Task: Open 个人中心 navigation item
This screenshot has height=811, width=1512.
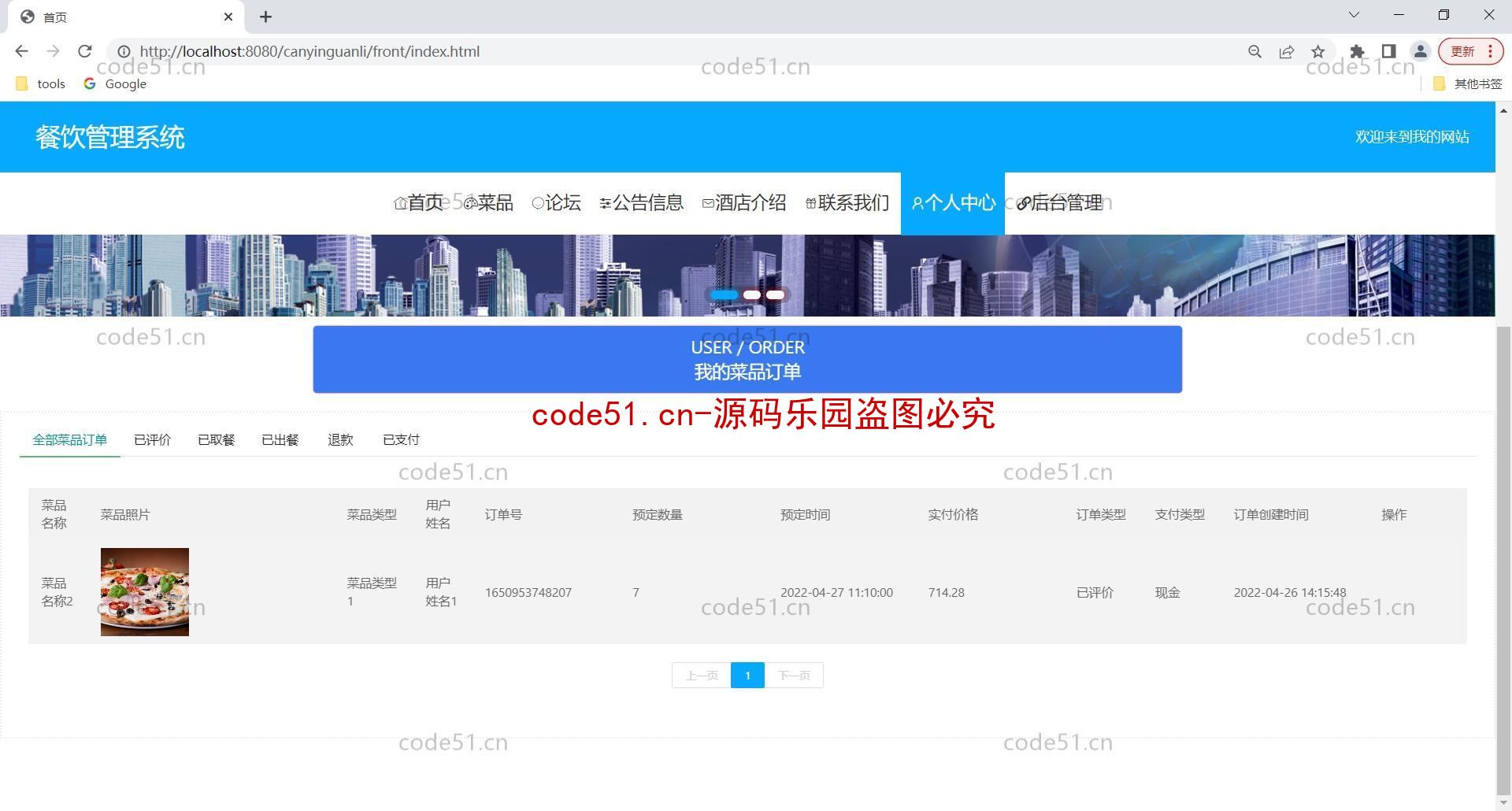Action: click(x=953, y=203)
